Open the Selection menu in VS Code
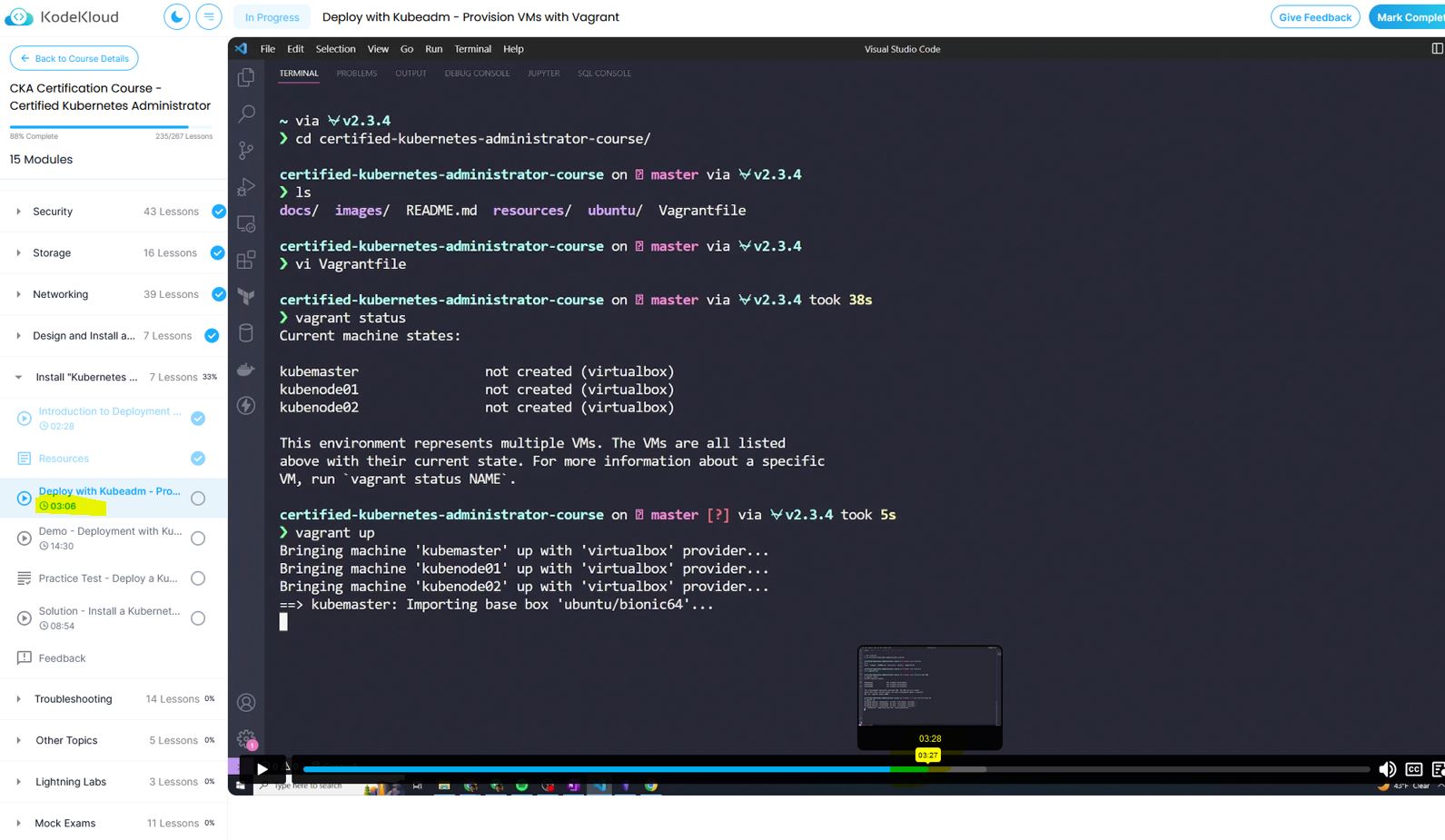 coord(335,49)
